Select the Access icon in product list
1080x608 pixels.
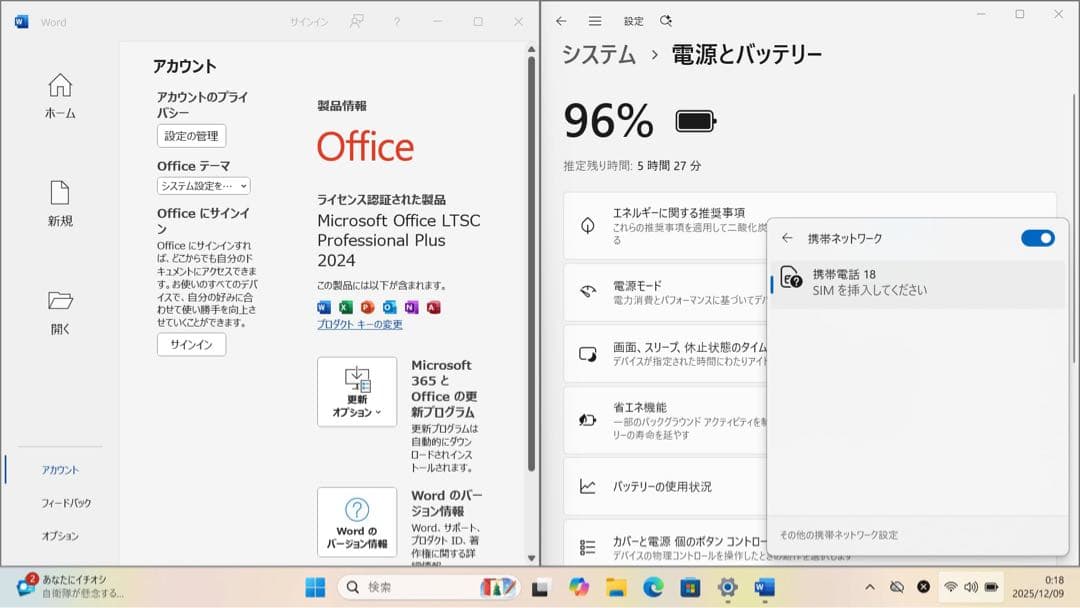tap(434, 307)
